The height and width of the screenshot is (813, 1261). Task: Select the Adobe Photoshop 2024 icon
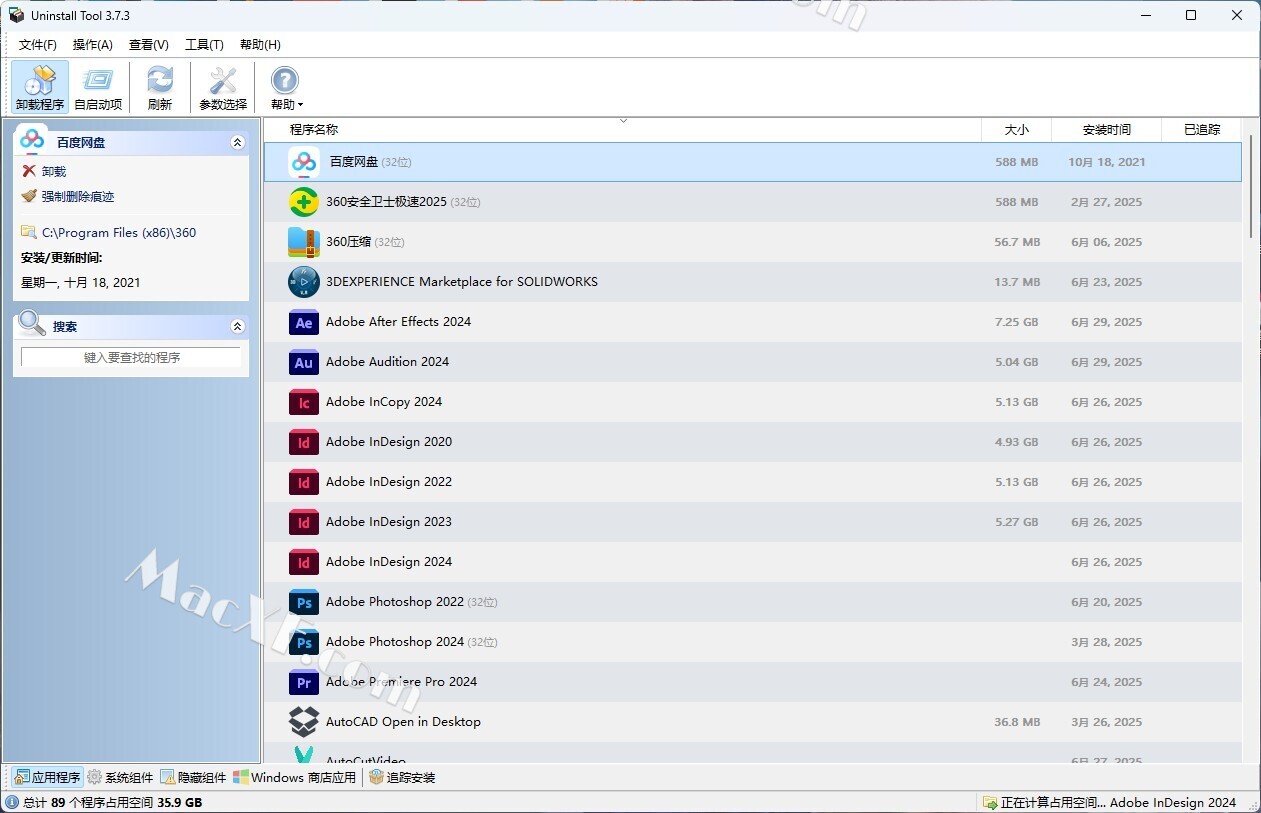pos(304,642)
